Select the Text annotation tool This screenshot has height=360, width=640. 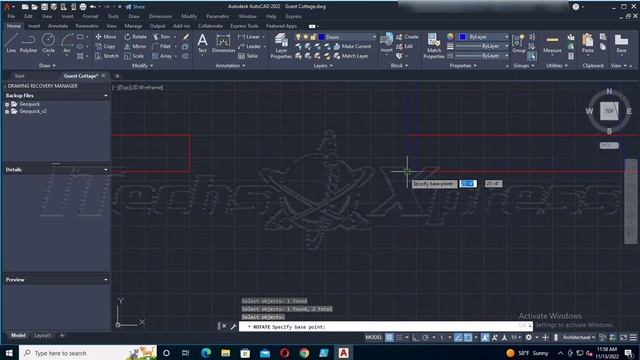[202, 43]
